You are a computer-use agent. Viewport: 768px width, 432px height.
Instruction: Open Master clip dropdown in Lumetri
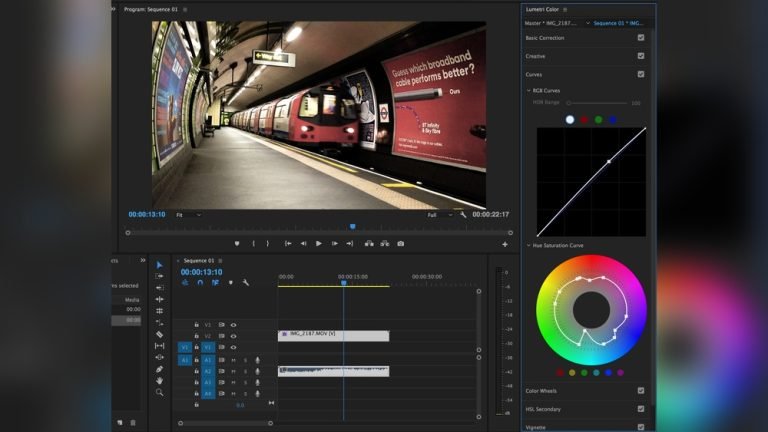(588, 23)
